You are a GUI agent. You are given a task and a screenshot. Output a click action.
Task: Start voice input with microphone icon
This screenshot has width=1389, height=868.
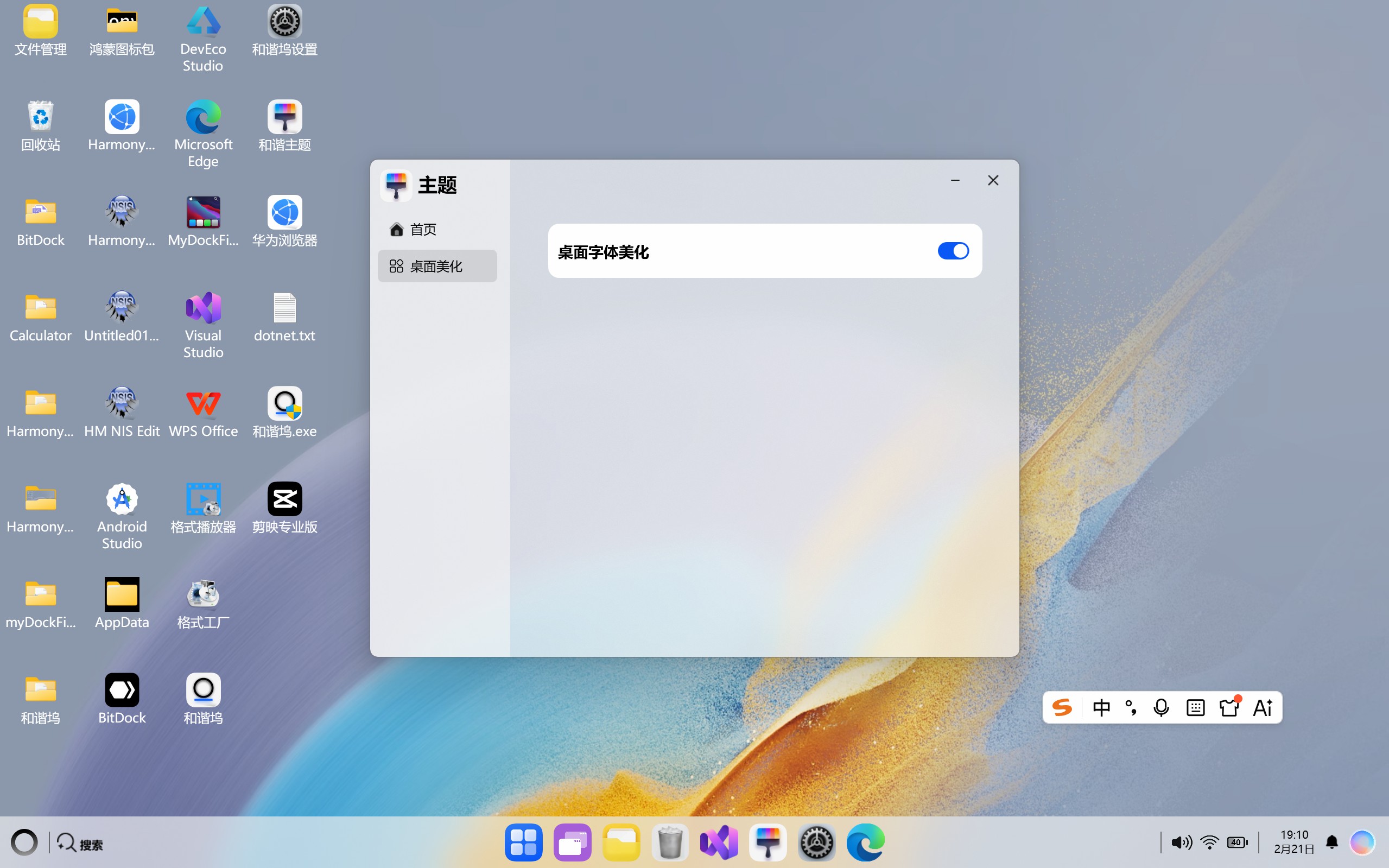(1161, 707)
